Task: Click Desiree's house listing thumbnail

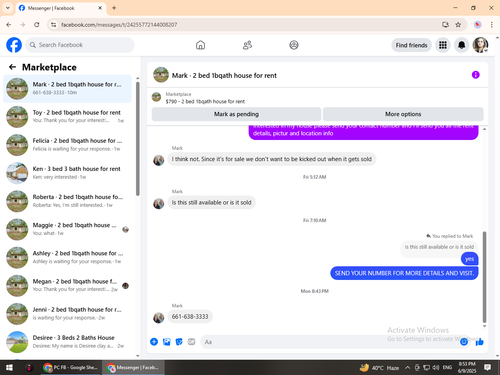Action: [x=17, y=342]
